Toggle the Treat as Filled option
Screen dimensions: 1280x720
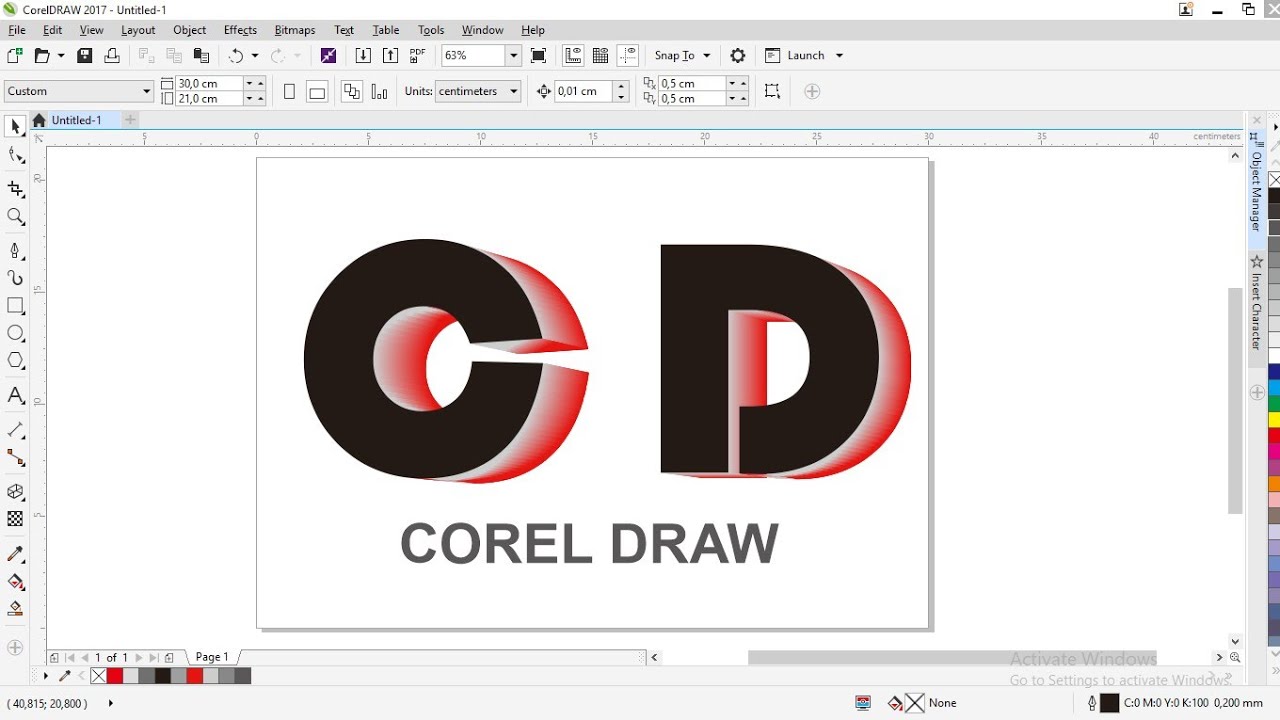pyautogui.click(x=772, y=91)
